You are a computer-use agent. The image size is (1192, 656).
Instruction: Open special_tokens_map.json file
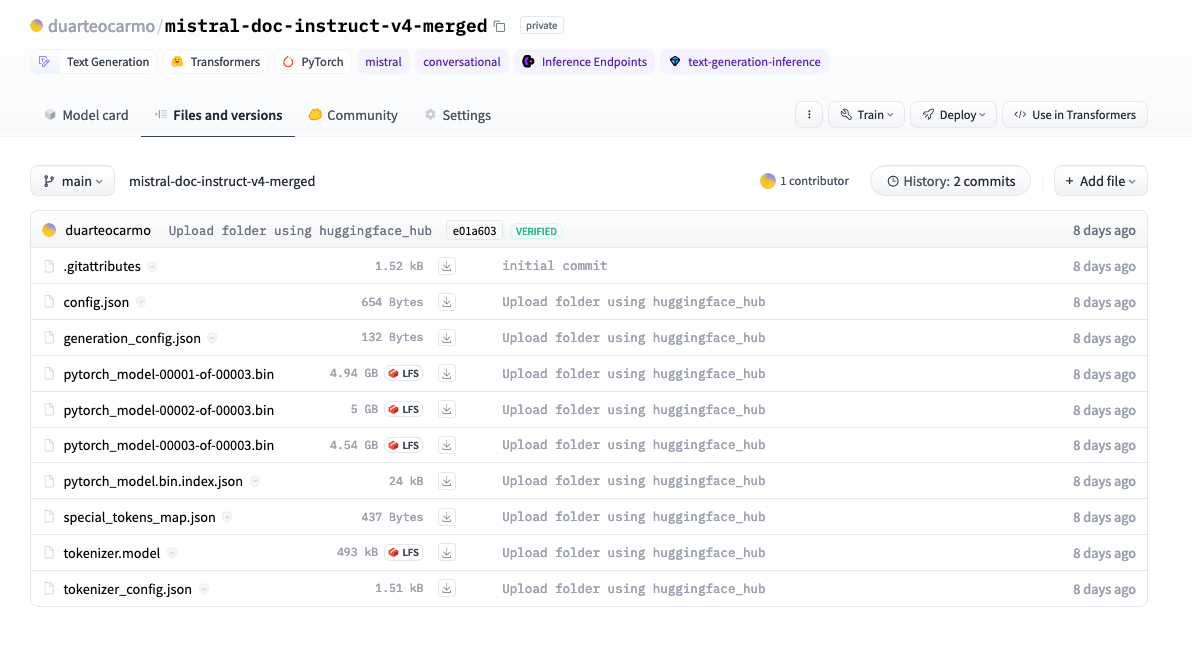click(139, 517)
